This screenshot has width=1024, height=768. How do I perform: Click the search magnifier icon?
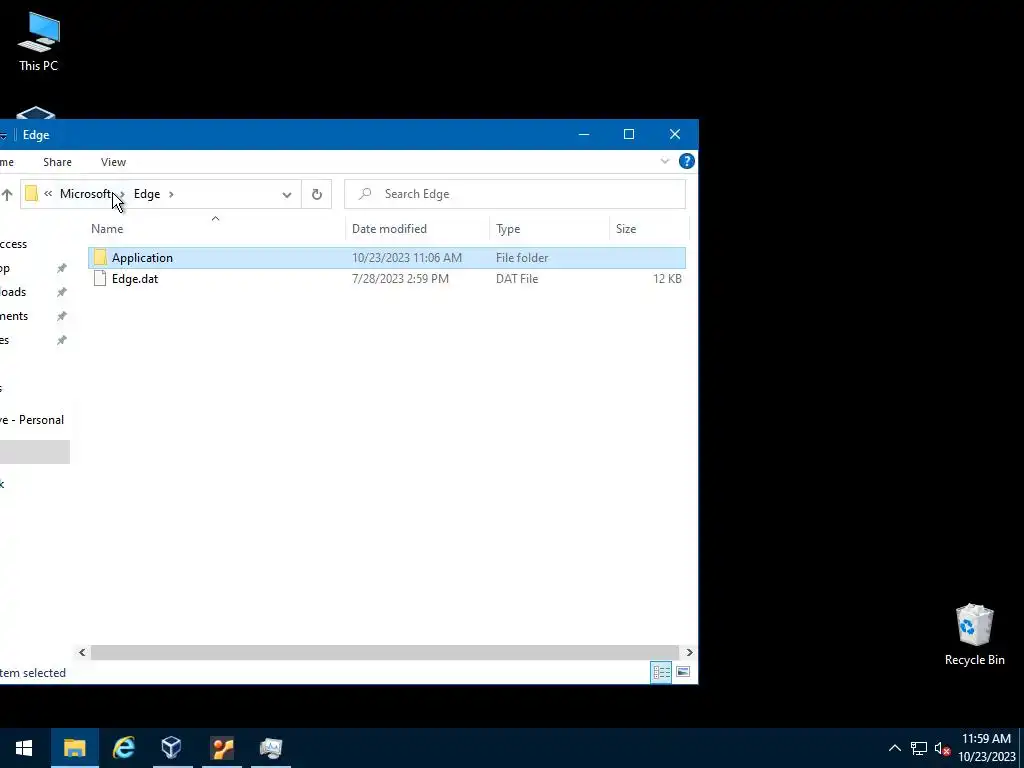click(x=365, y=194)
